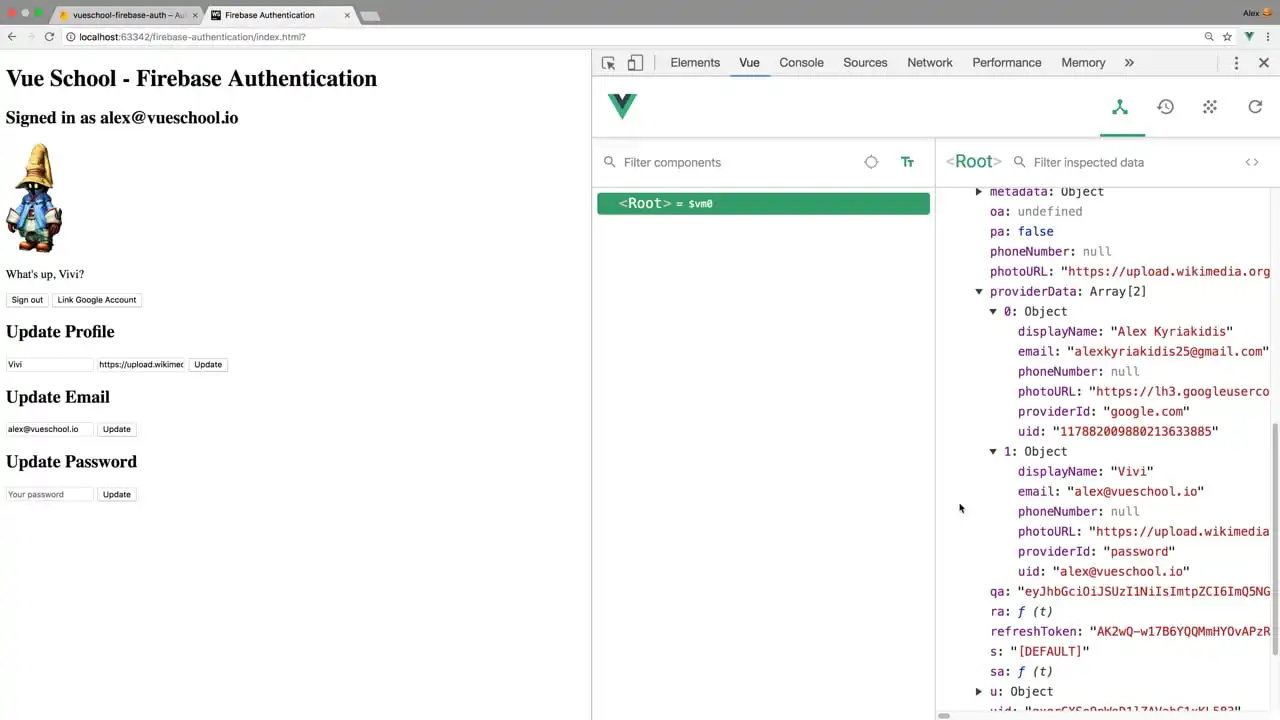The height and width of the screenshot is (720, 1280).
Task: Switch to the Console tab
Action: 801,62
